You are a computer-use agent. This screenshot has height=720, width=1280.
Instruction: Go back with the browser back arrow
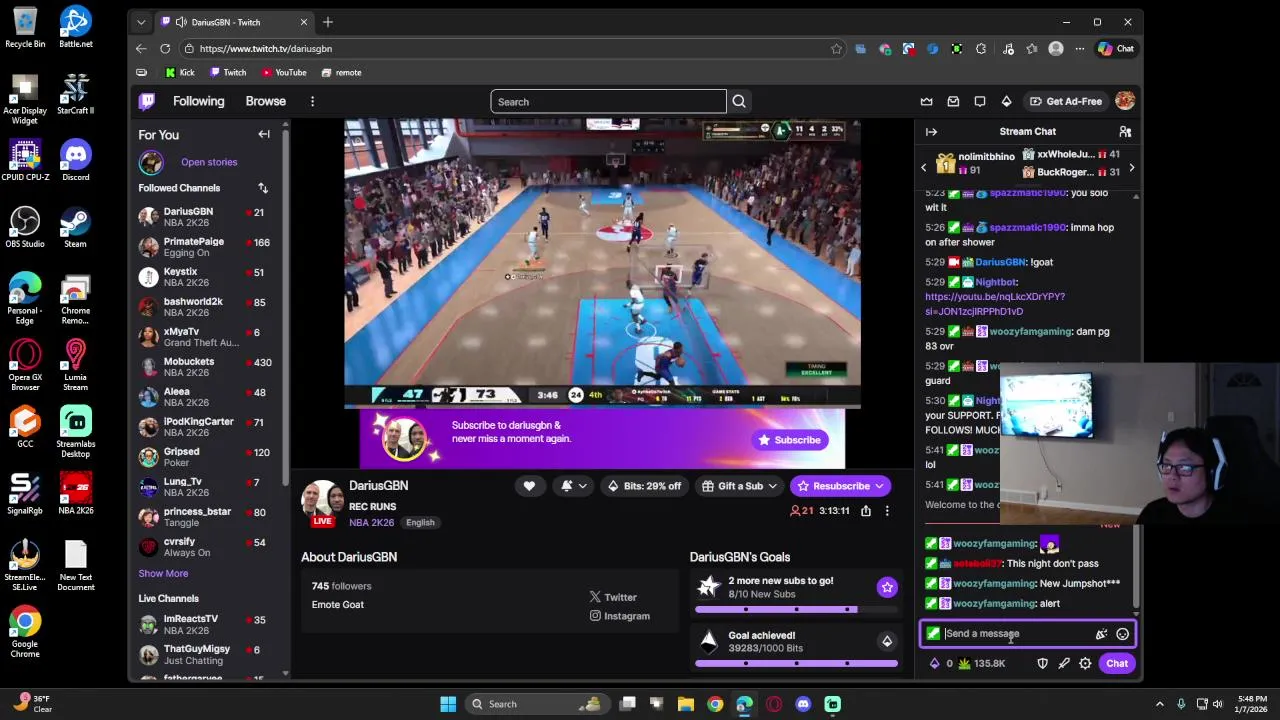141,48
